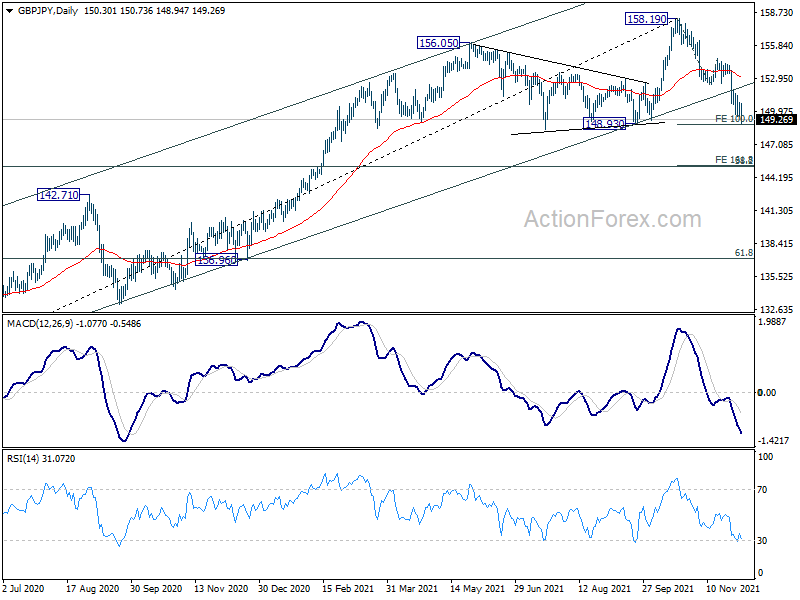Click the 30 Dec 2020 date label
The width and height of the screenshot is (800, 600).
coord(285,589)
